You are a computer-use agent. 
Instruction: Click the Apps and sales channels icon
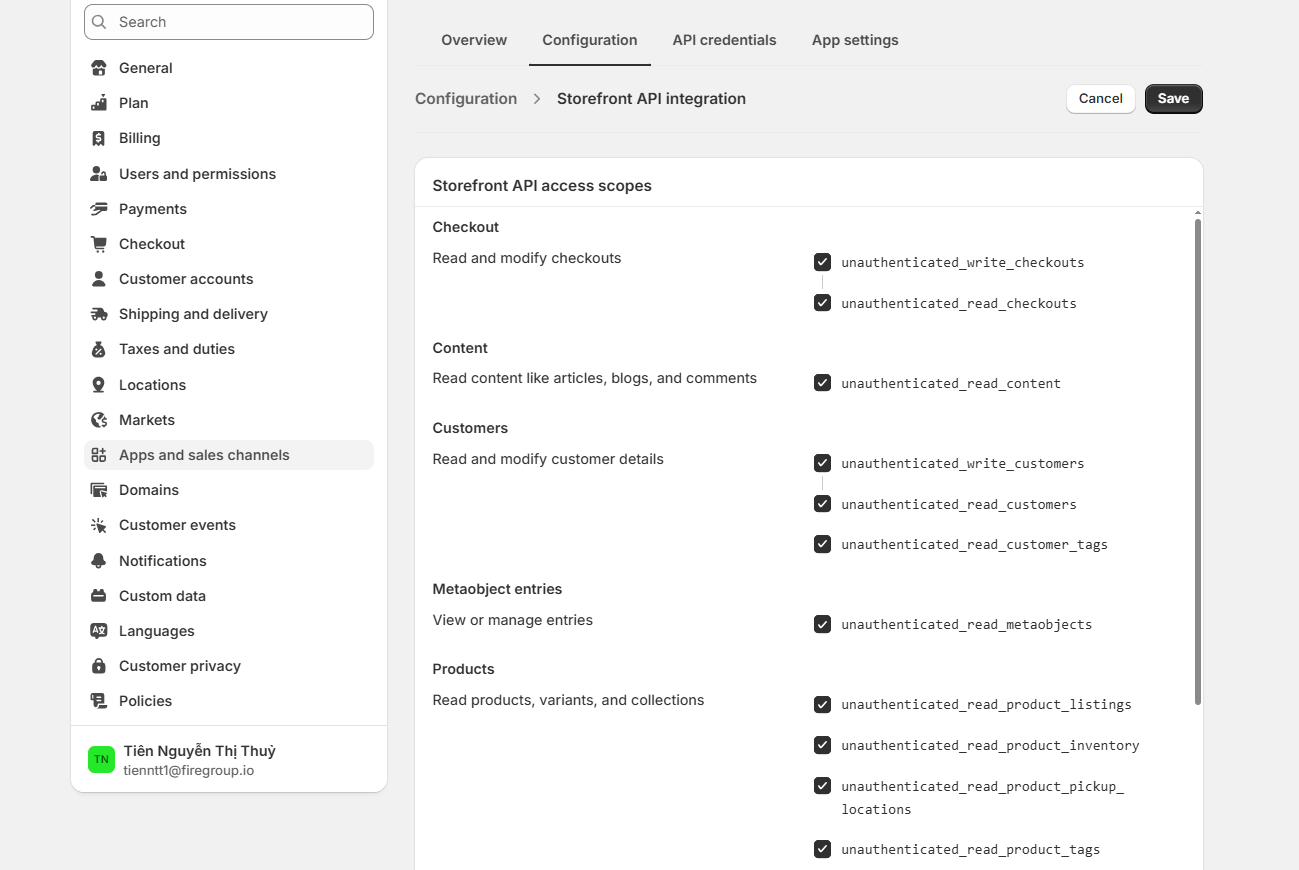point(98,455)
